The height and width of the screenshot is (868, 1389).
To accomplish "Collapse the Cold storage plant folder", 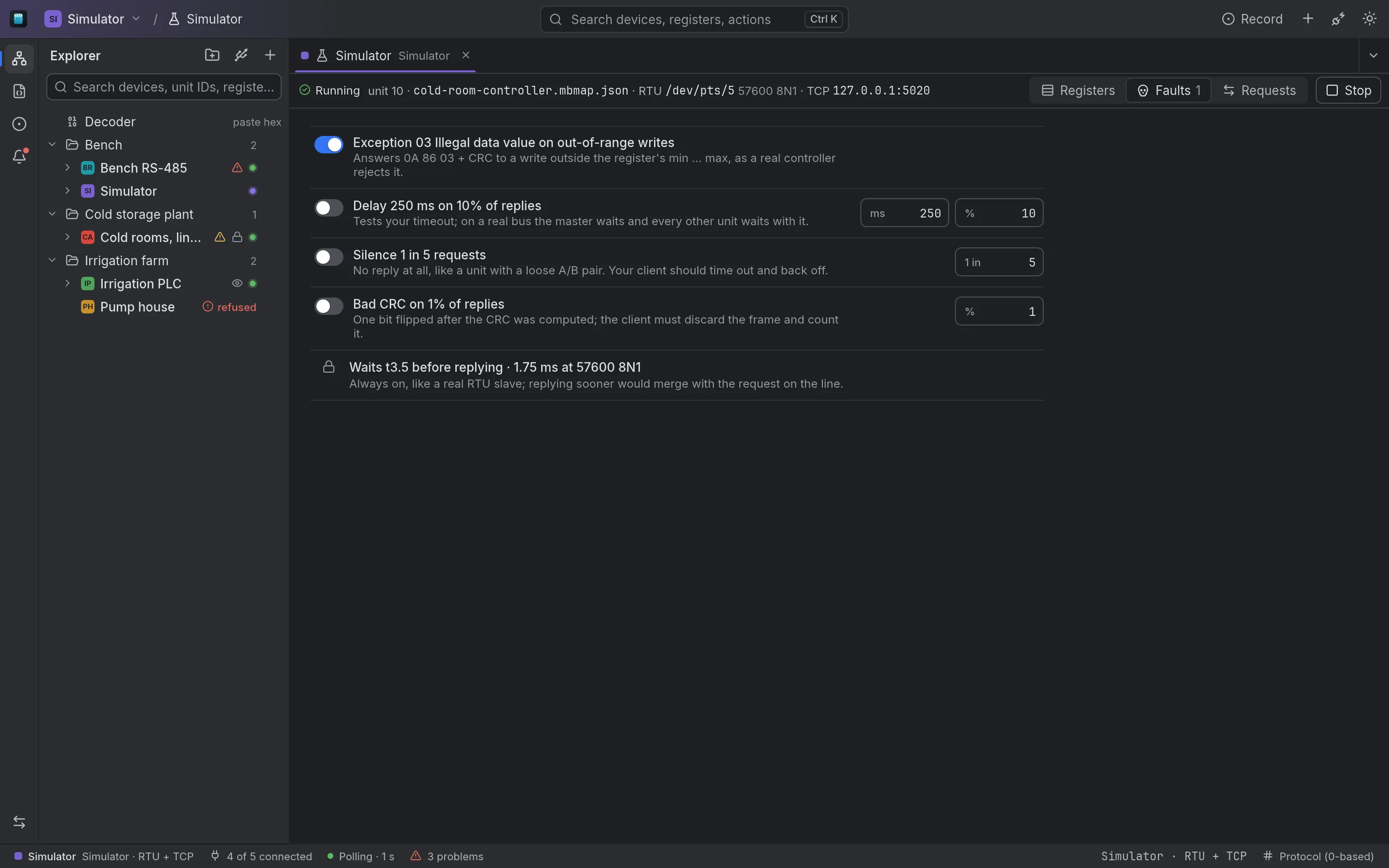I will [x=52, y=214].
